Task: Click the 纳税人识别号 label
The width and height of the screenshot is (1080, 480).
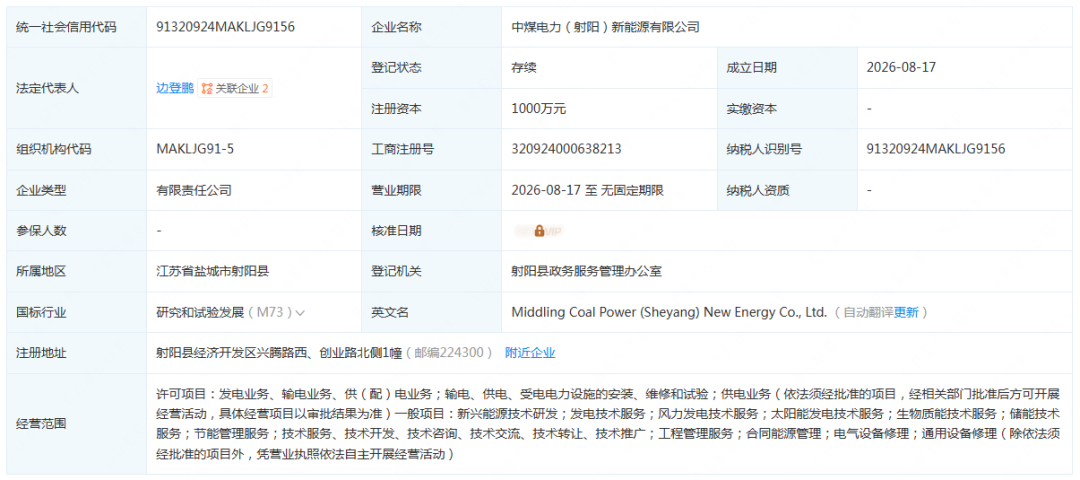Action: [x=764, y=149]
